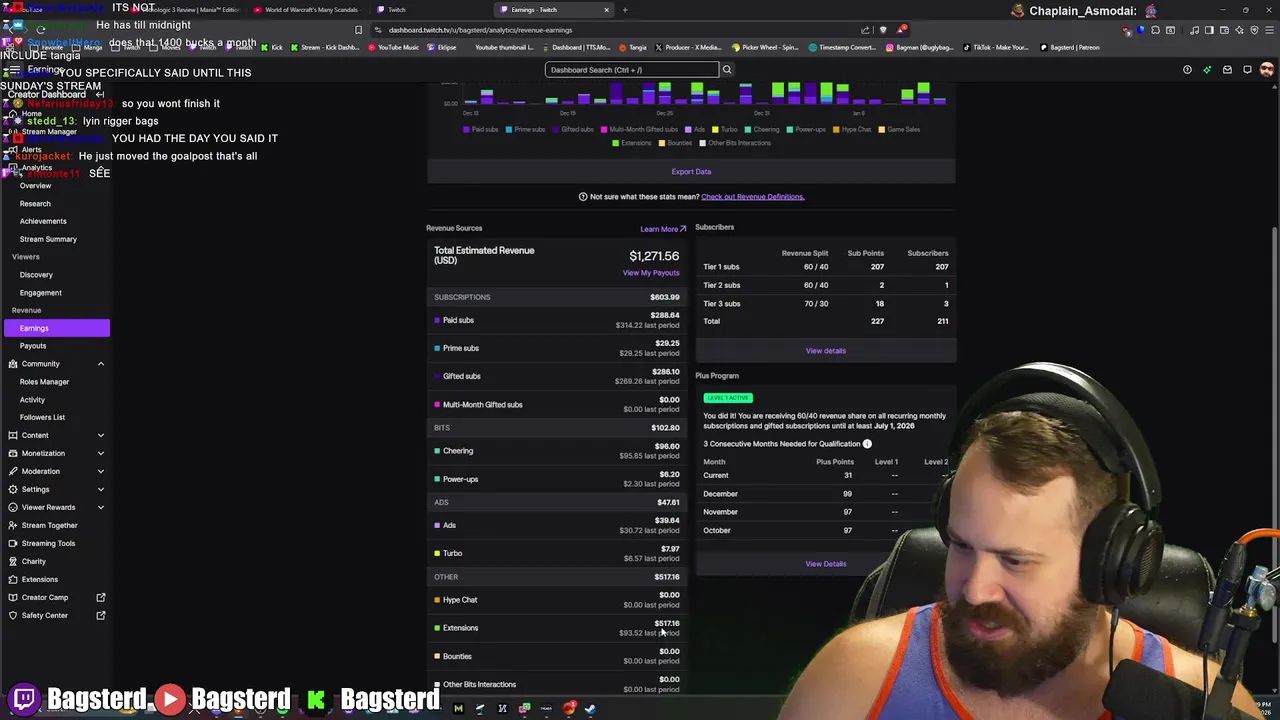
Task: Click View Details under Plus Program
Action: click(x=825, y=564)
